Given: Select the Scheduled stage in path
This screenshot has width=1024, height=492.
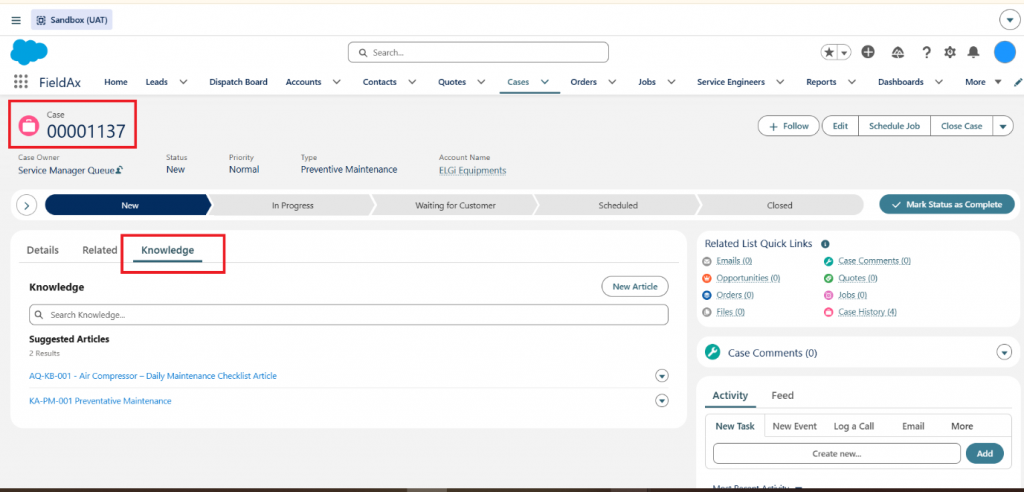Looking at the screenshot, I should [x=617, y=205].
